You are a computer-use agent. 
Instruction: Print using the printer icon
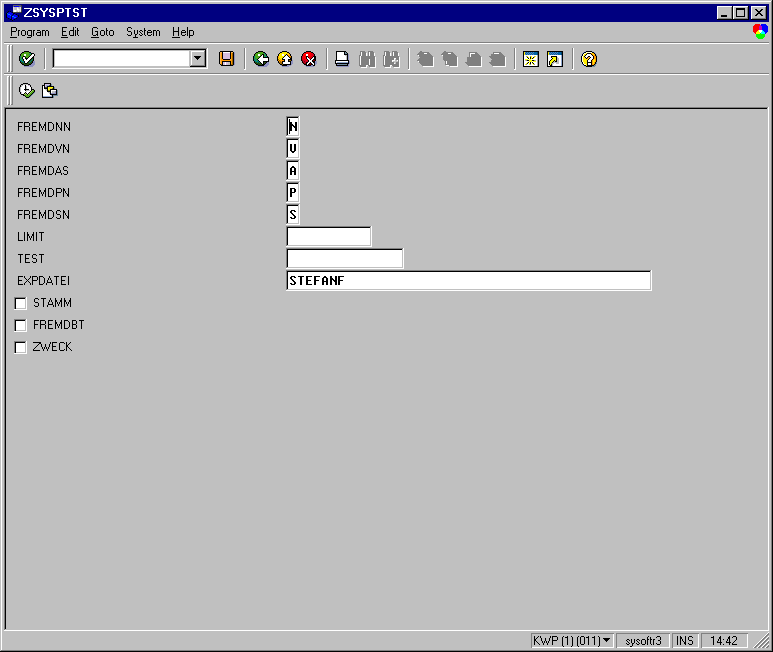(342, 59)
